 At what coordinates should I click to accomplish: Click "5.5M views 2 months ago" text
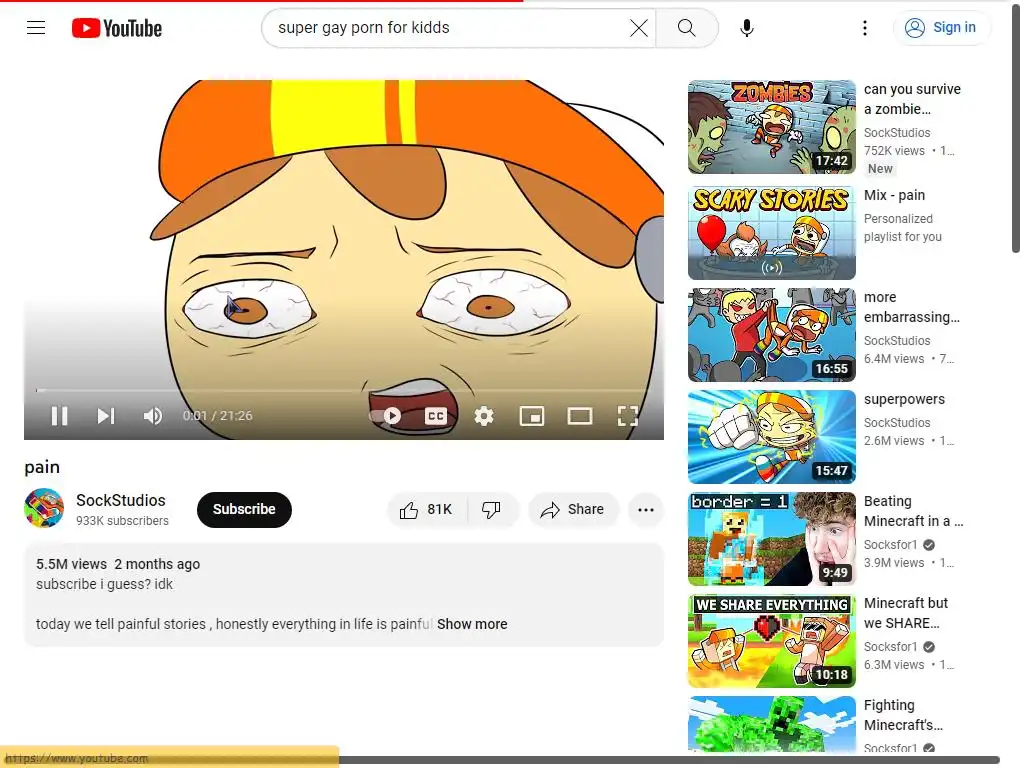(118, 564)
